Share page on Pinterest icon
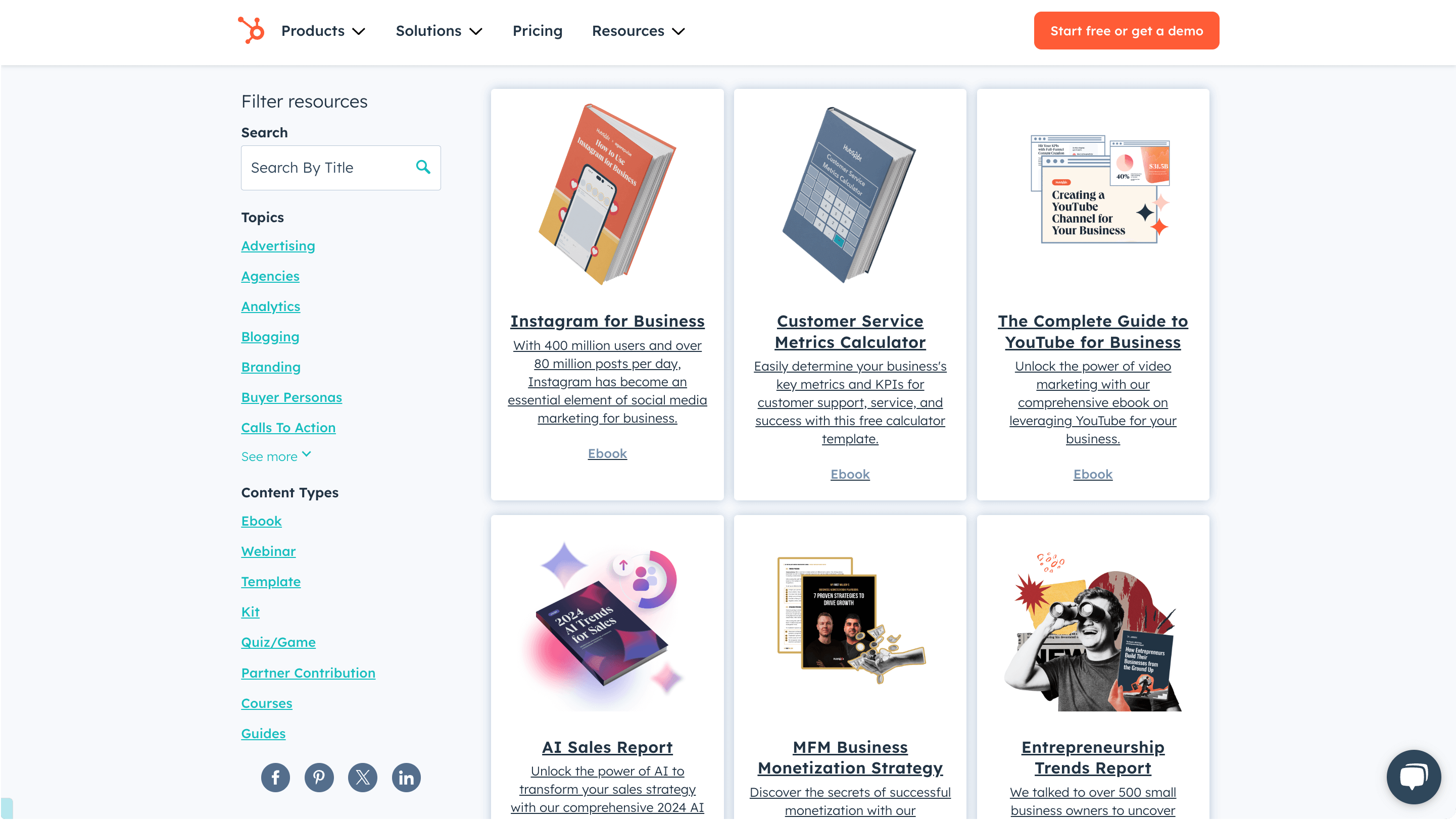Image resolution: width=1456 pixels, height=820 pixels. click(x=319, y=778)
